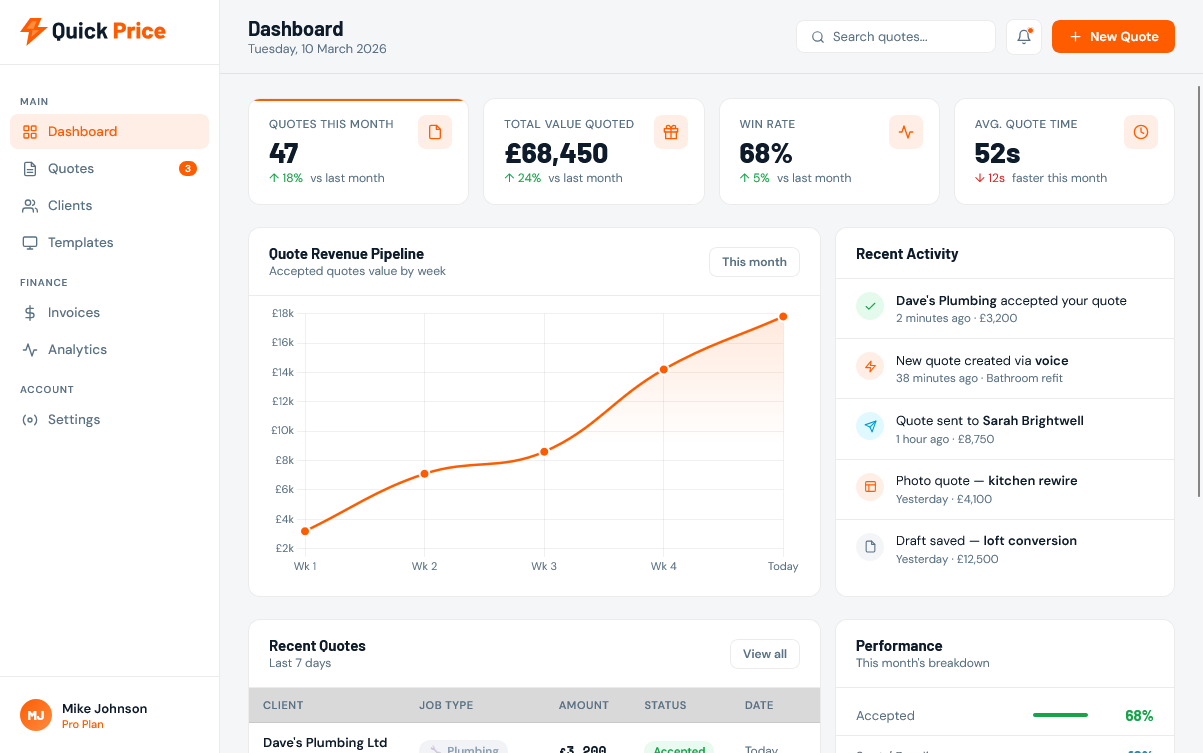Click the notification bell icon

(1024, 37)
